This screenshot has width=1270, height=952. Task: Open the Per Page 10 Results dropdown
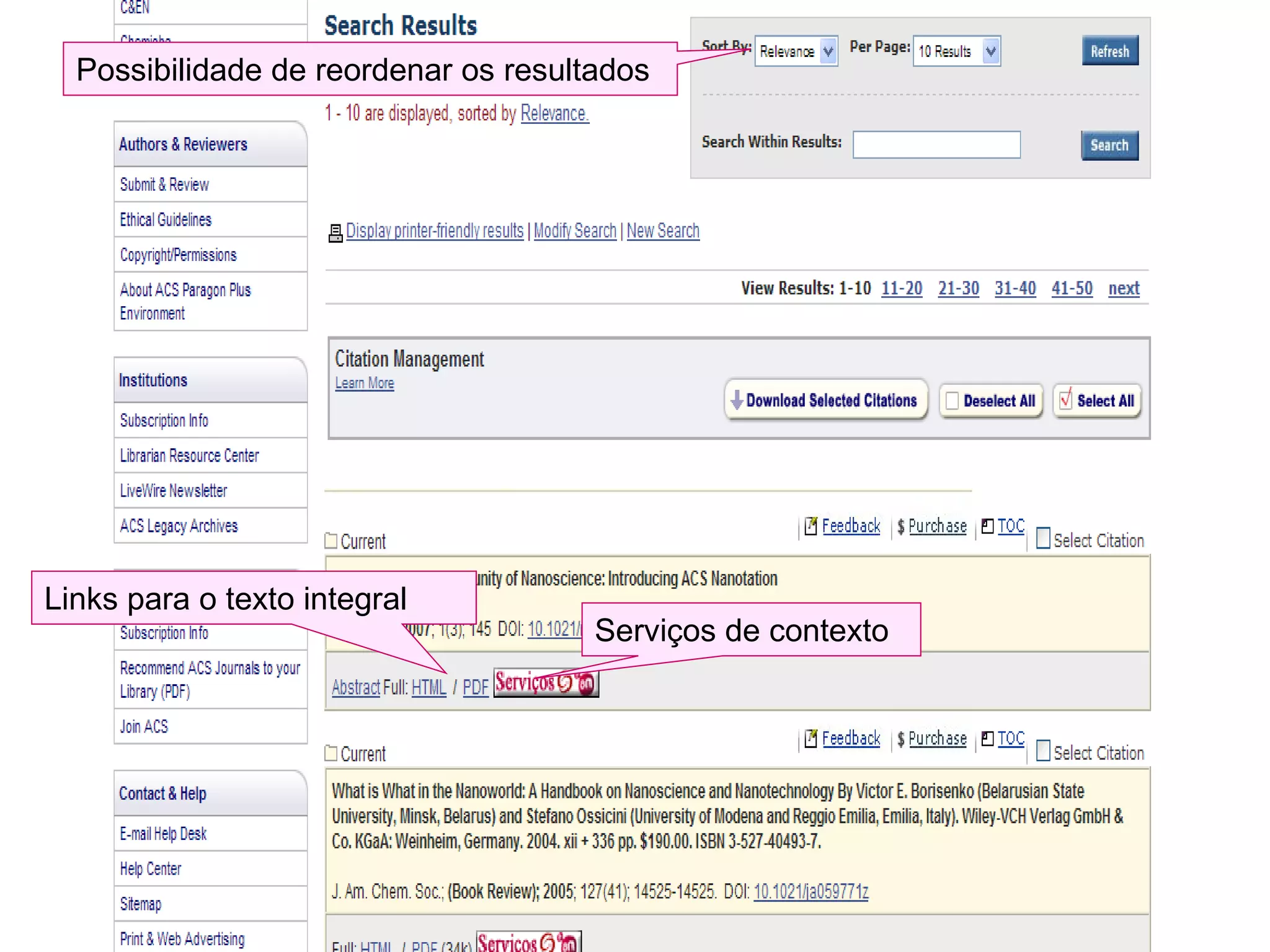[956, 51]
